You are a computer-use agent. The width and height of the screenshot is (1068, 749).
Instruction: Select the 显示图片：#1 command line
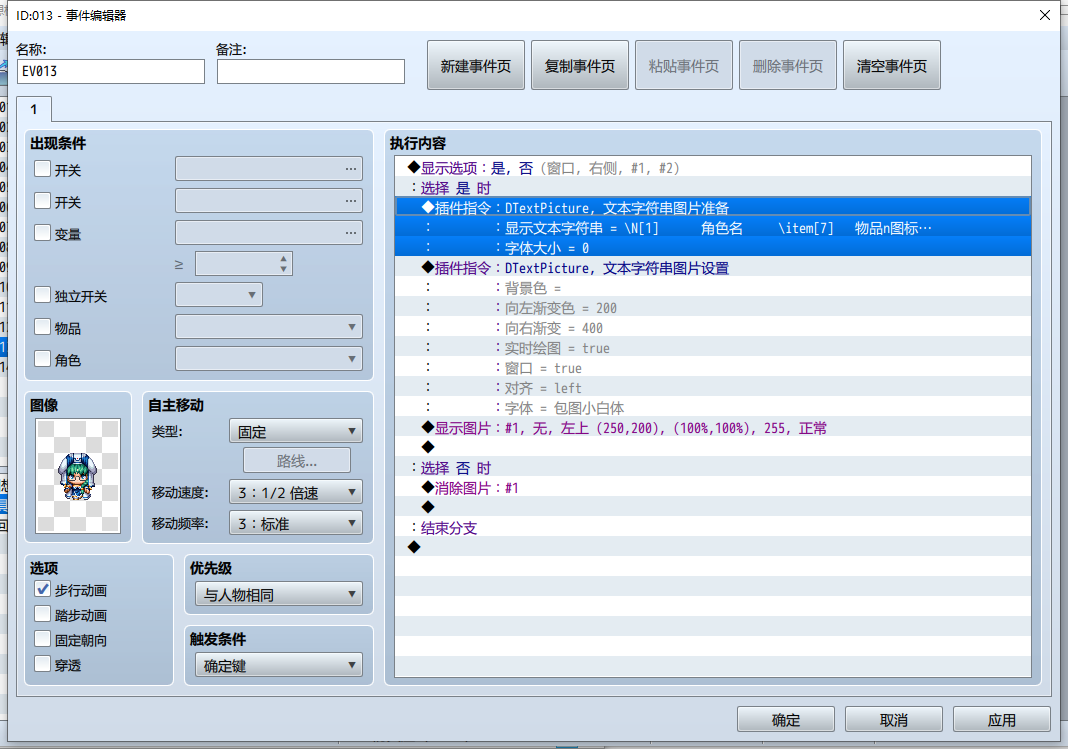713,428
